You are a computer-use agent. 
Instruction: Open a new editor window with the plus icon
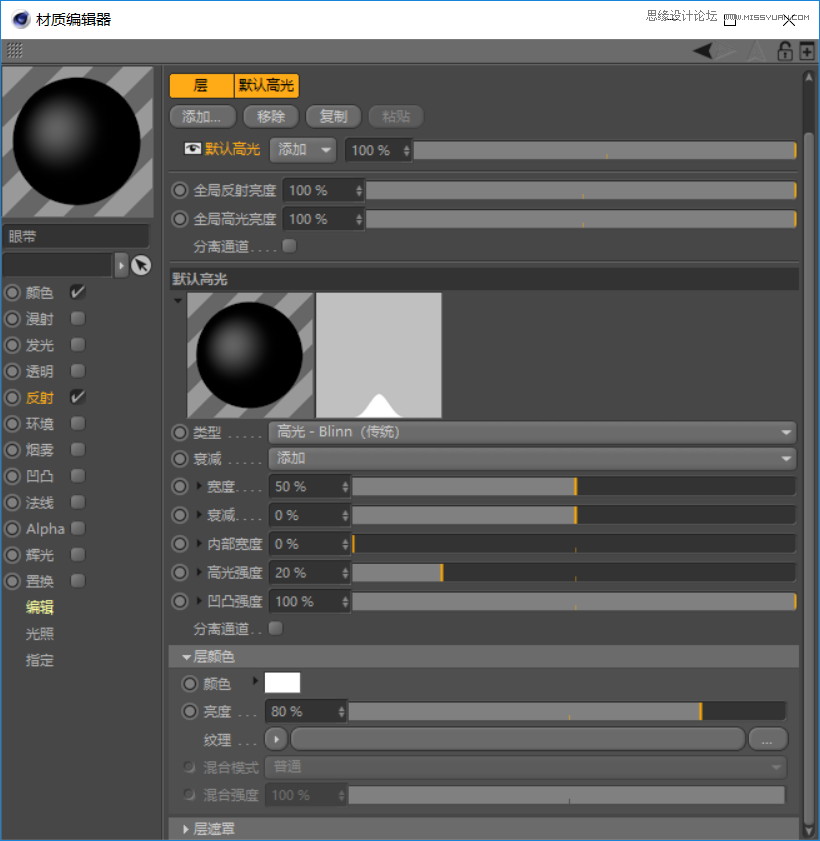808,52
